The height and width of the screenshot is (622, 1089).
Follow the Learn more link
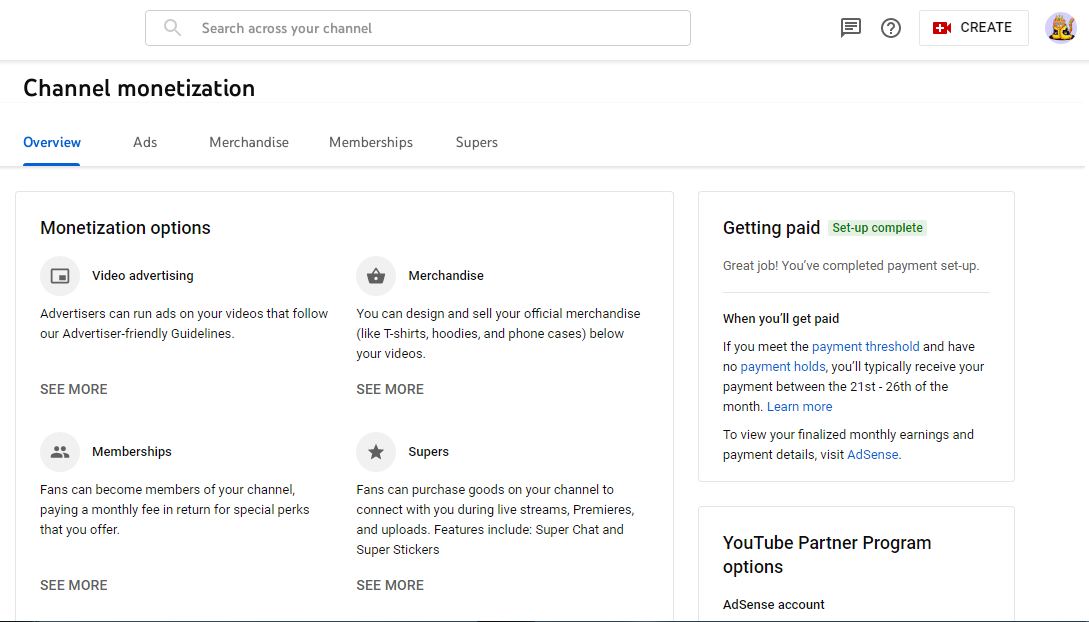click(799, 407)
